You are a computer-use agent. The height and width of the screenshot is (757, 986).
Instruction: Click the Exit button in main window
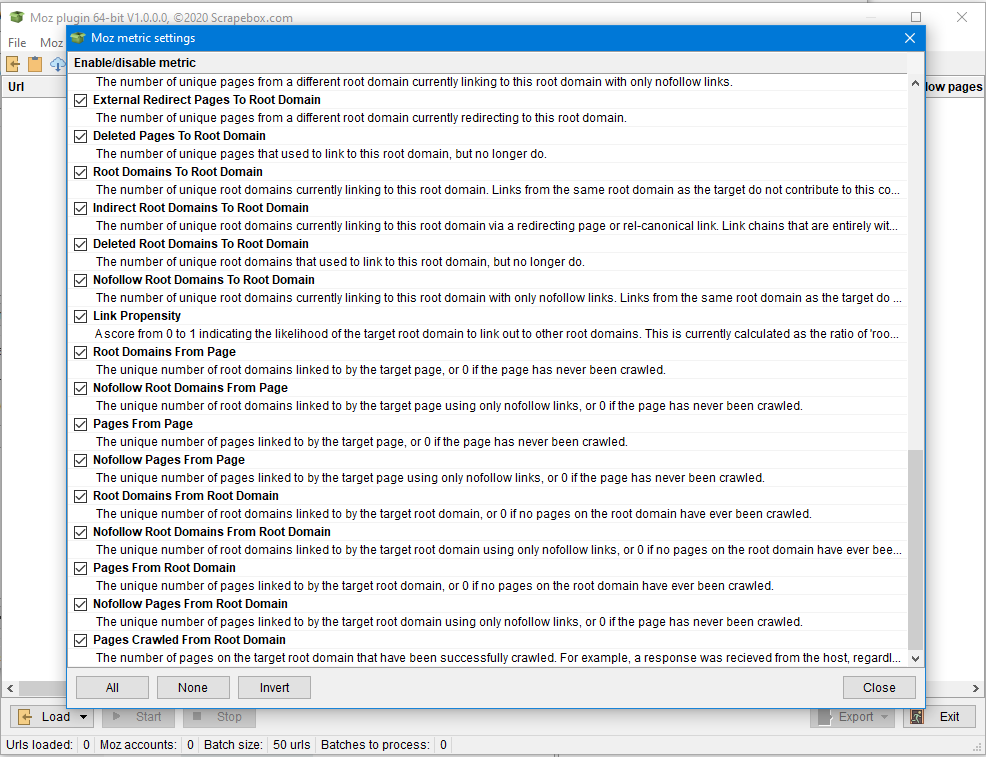(x=939, y=717)
